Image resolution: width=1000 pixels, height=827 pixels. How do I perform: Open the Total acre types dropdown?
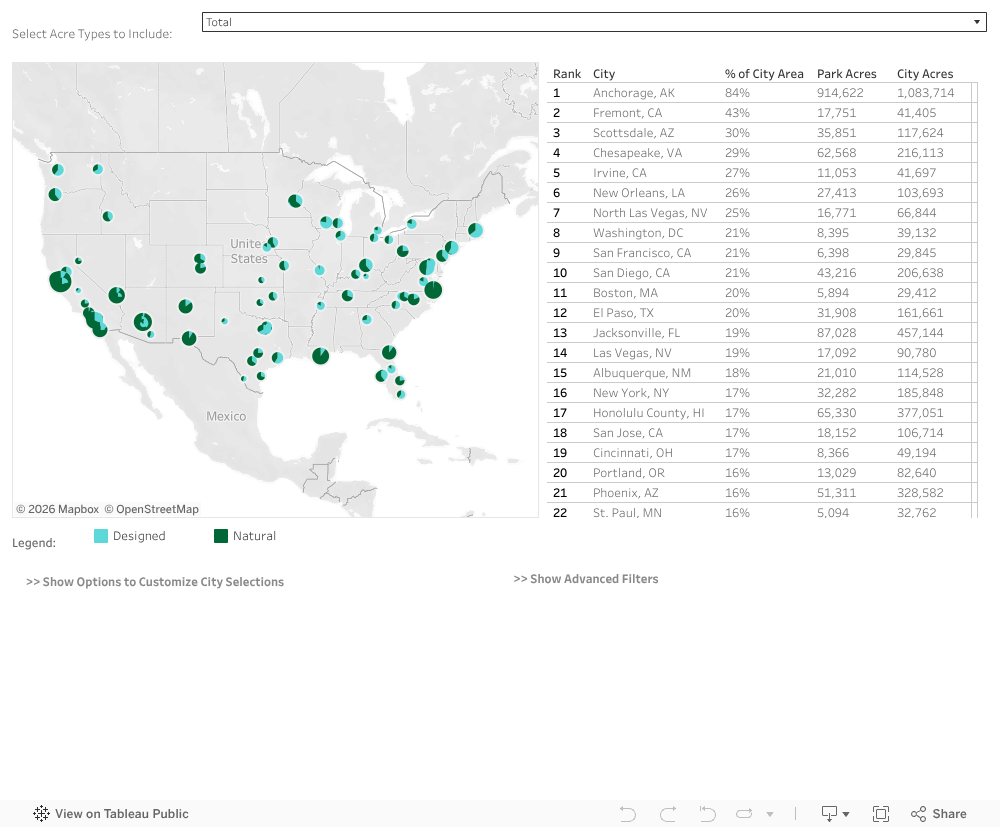tap(593, 22)
